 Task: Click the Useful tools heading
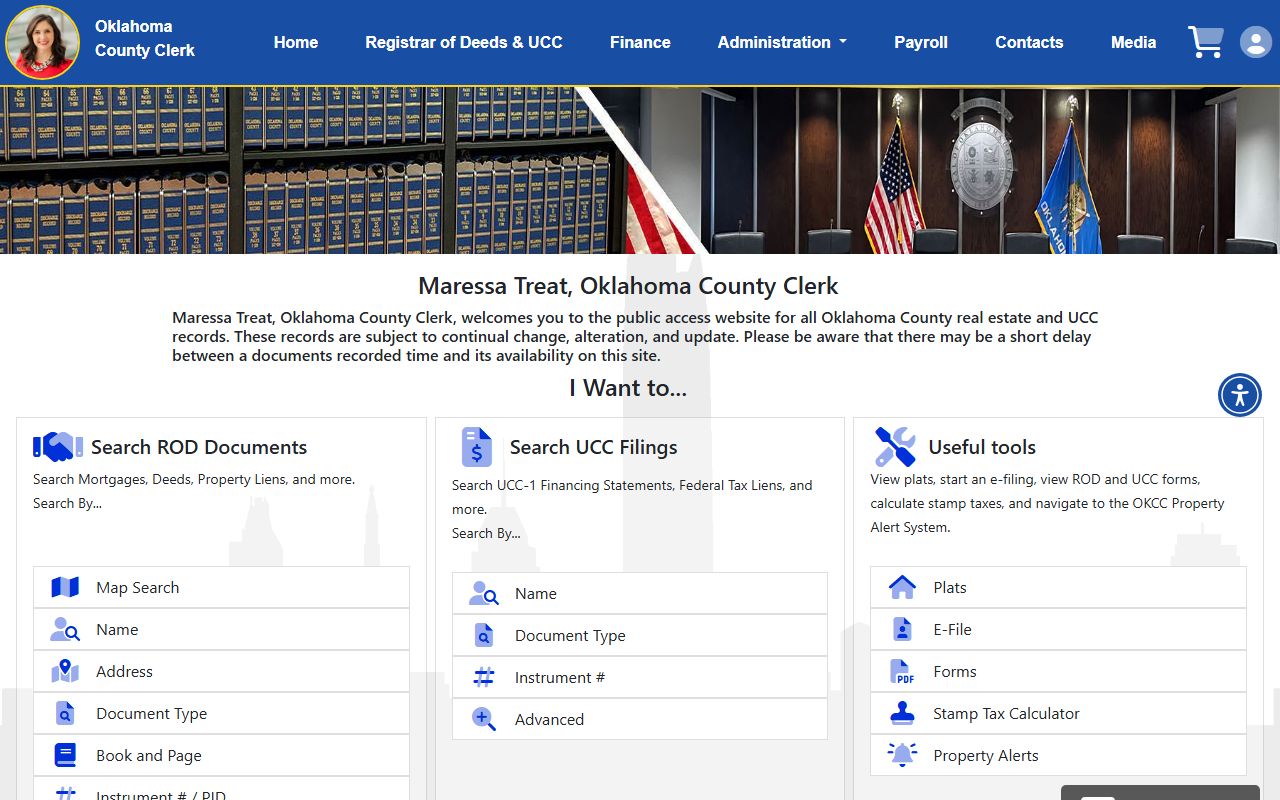click(x=982, y=447)
